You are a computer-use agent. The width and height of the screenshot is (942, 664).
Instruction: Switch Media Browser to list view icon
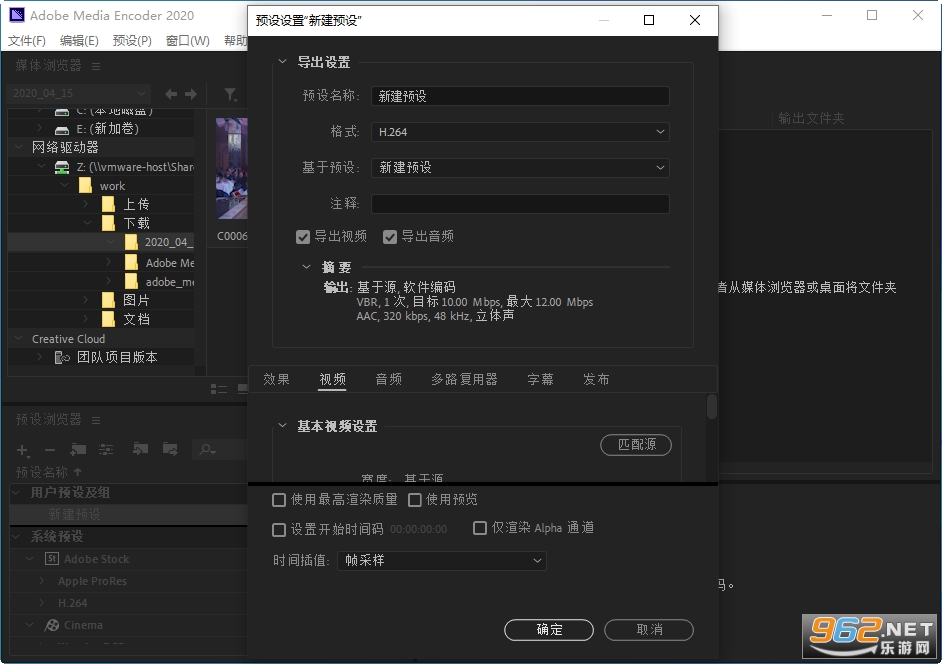tap(219, 389)
